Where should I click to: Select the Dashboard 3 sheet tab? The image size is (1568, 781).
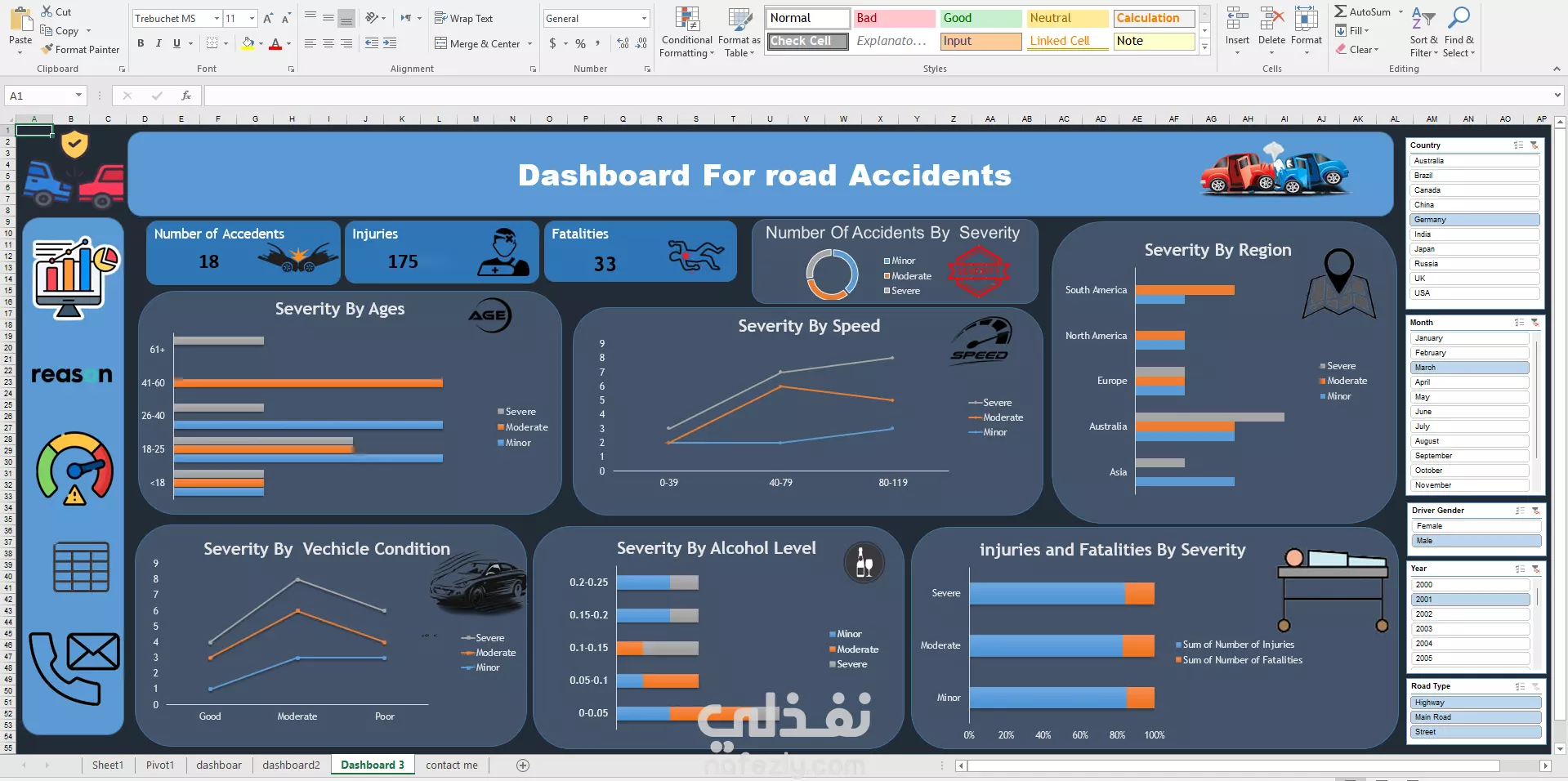pos(373,765)
